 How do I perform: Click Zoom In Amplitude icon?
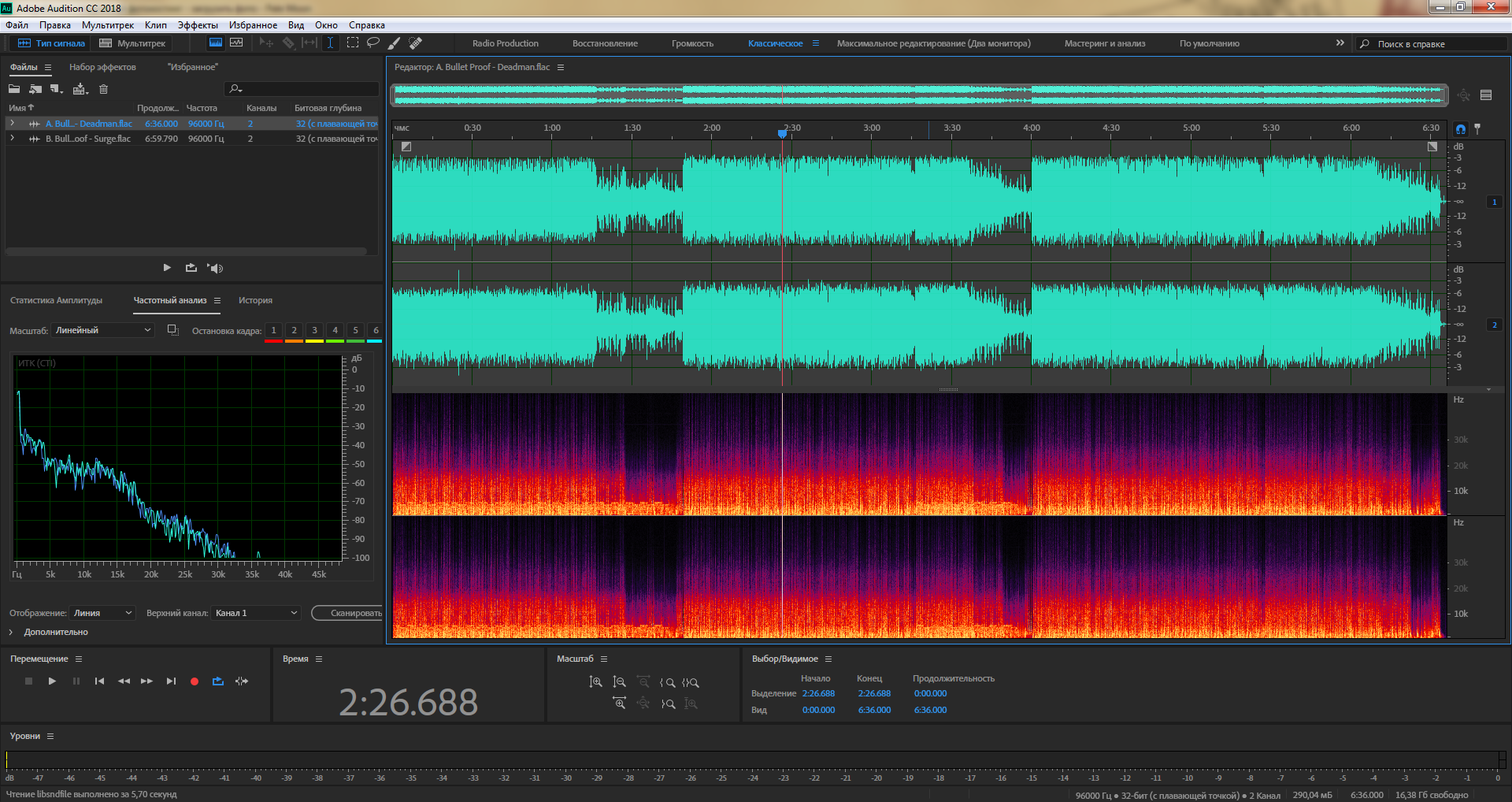click(x=595, y=682)
